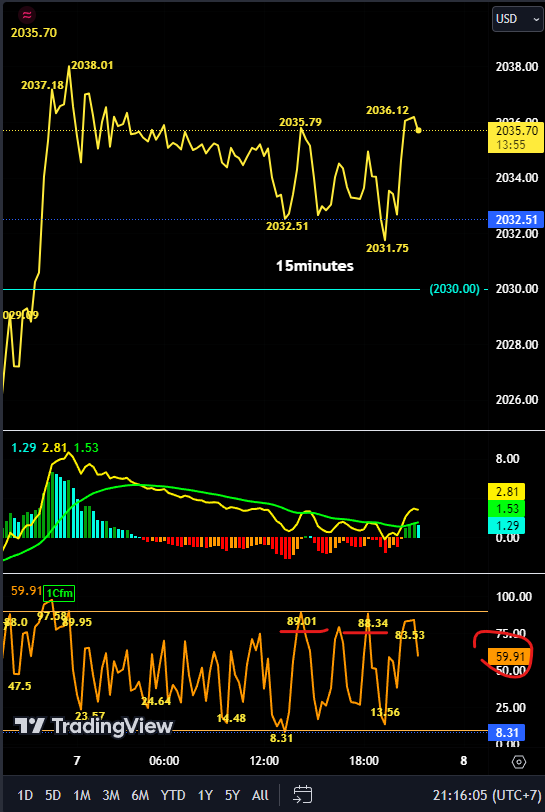Click the 1.29 value in MACD legend
This screenshot has width=545, height=812.
coord(24,447)
